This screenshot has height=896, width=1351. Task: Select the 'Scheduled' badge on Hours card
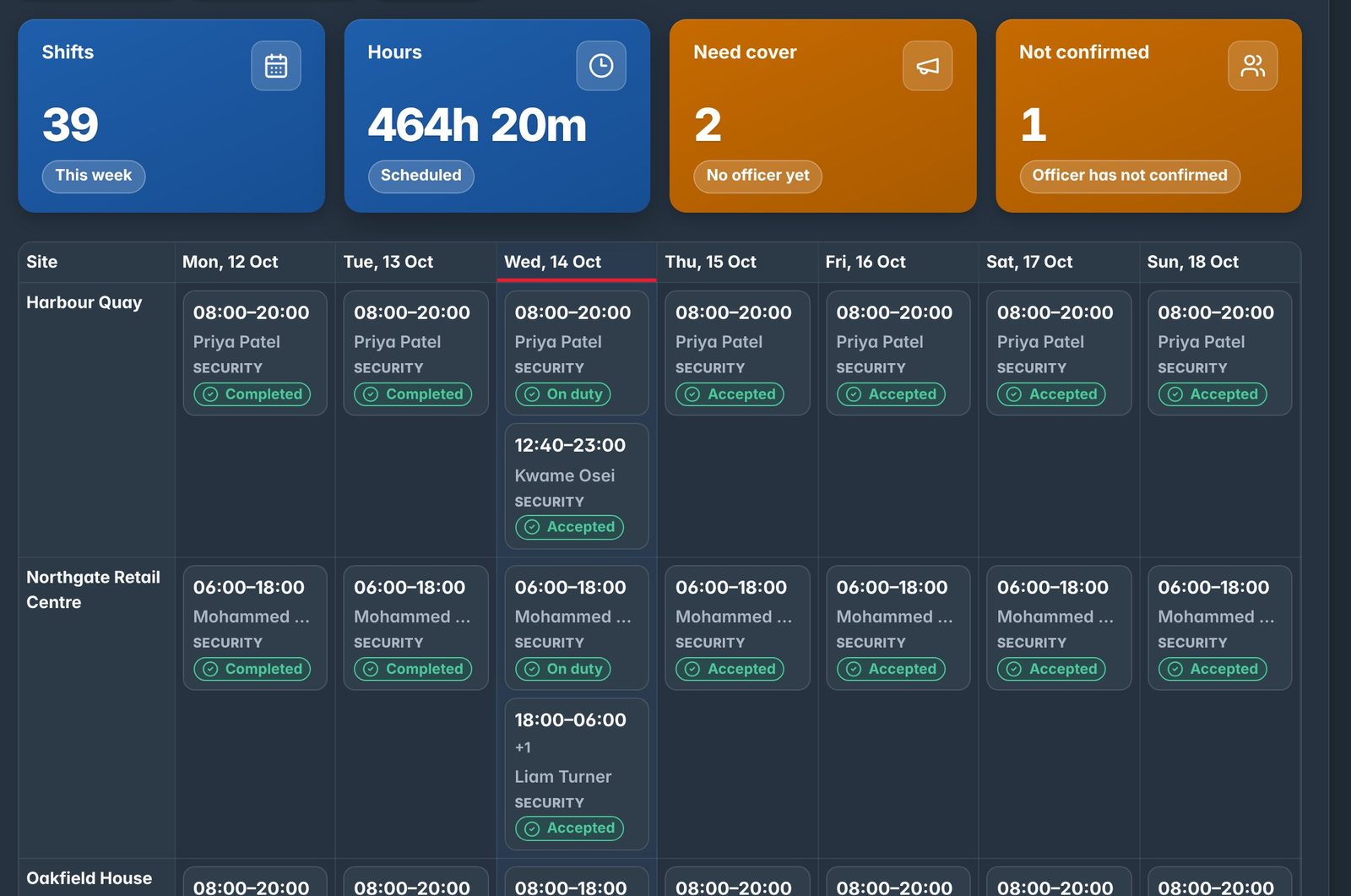(420, 176)
